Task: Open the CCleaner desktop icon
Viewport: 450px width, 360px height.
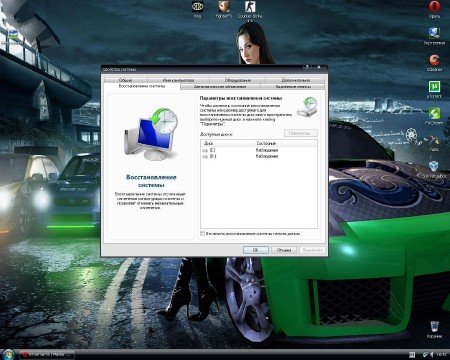Action: 434,62
